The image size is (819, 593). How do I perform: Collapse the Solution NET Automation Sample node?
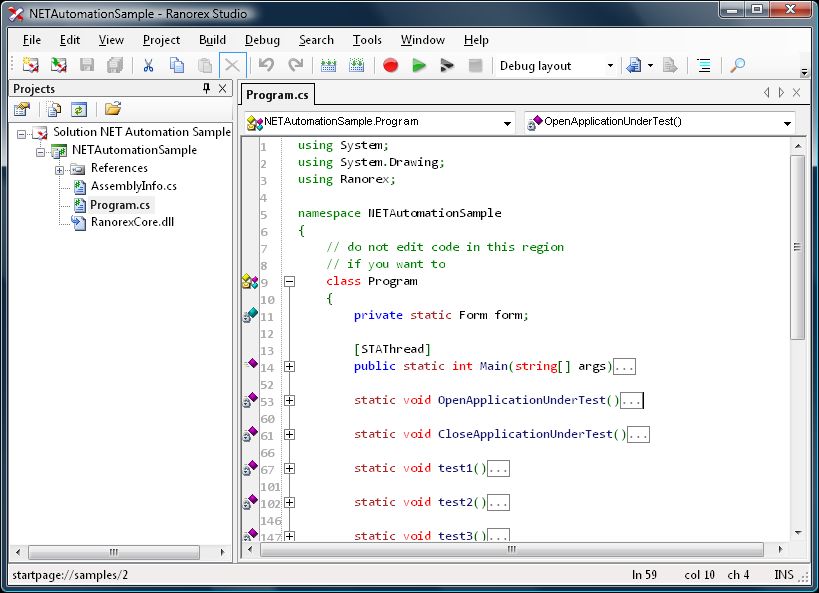coord(21,134)
